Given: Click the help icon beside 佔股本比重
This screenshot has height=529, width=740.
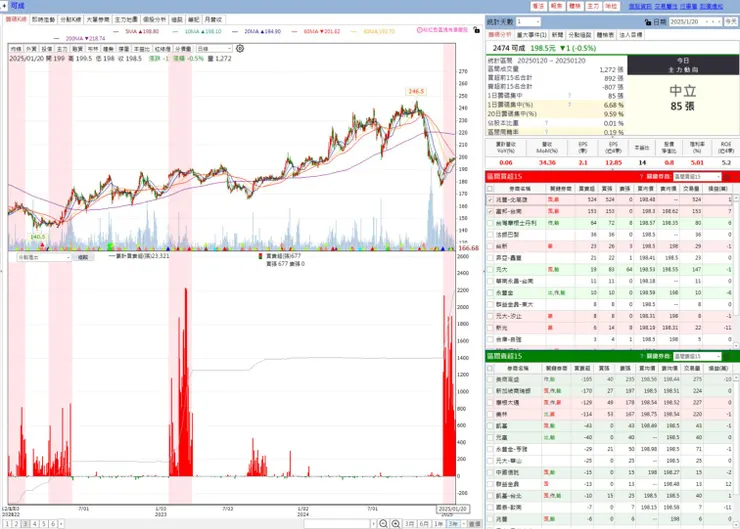Looking at the screenshot, I should [x=547, y=123].
